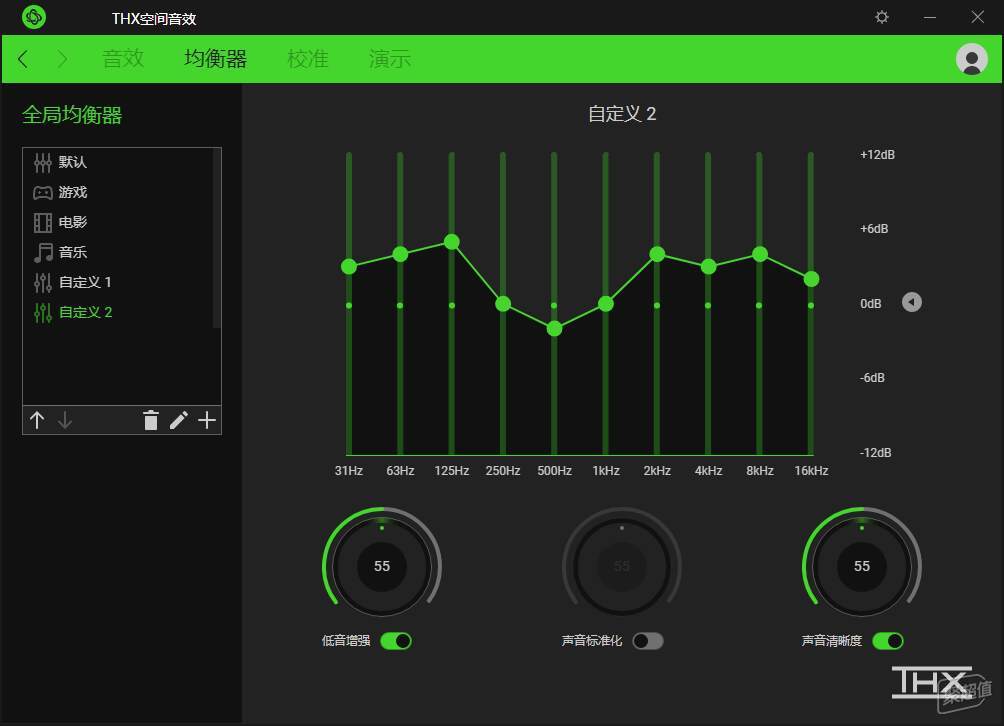Open the 演示 tab
The width and height of the screenshot is (1004, 726).
(x=390, y=59)
